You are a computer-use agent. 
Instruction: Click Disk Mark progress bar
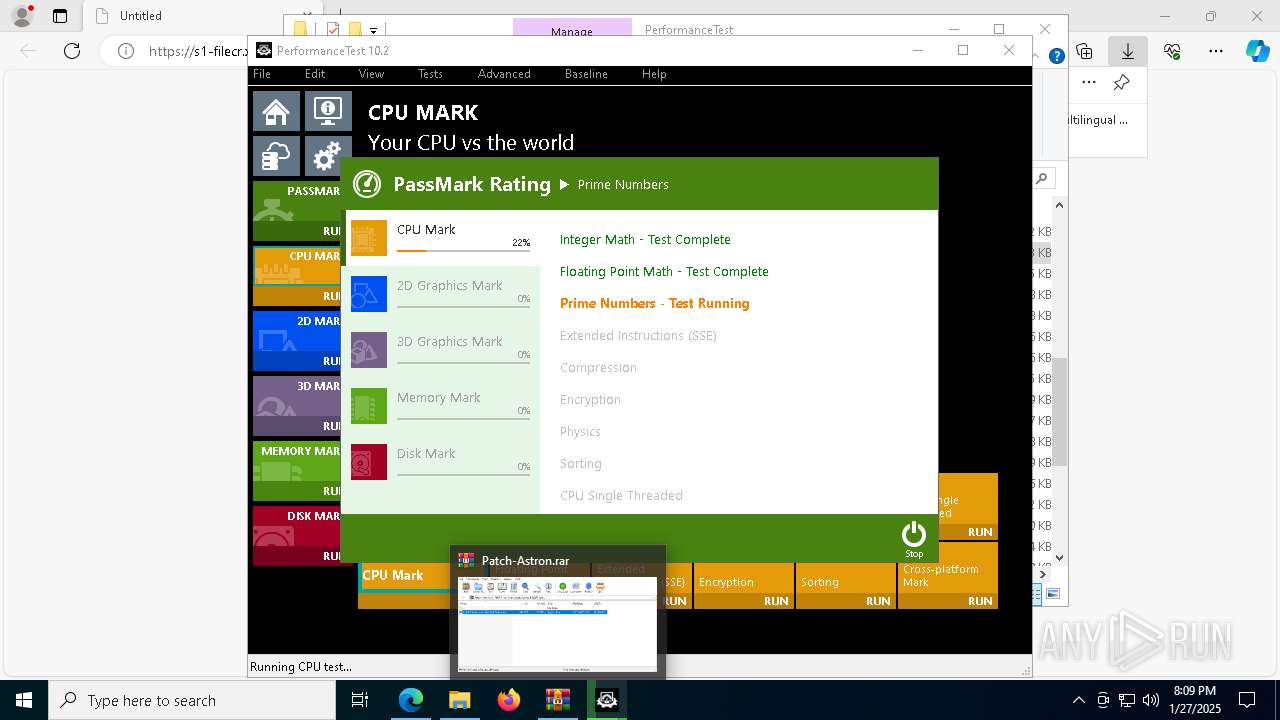point(463,474)
